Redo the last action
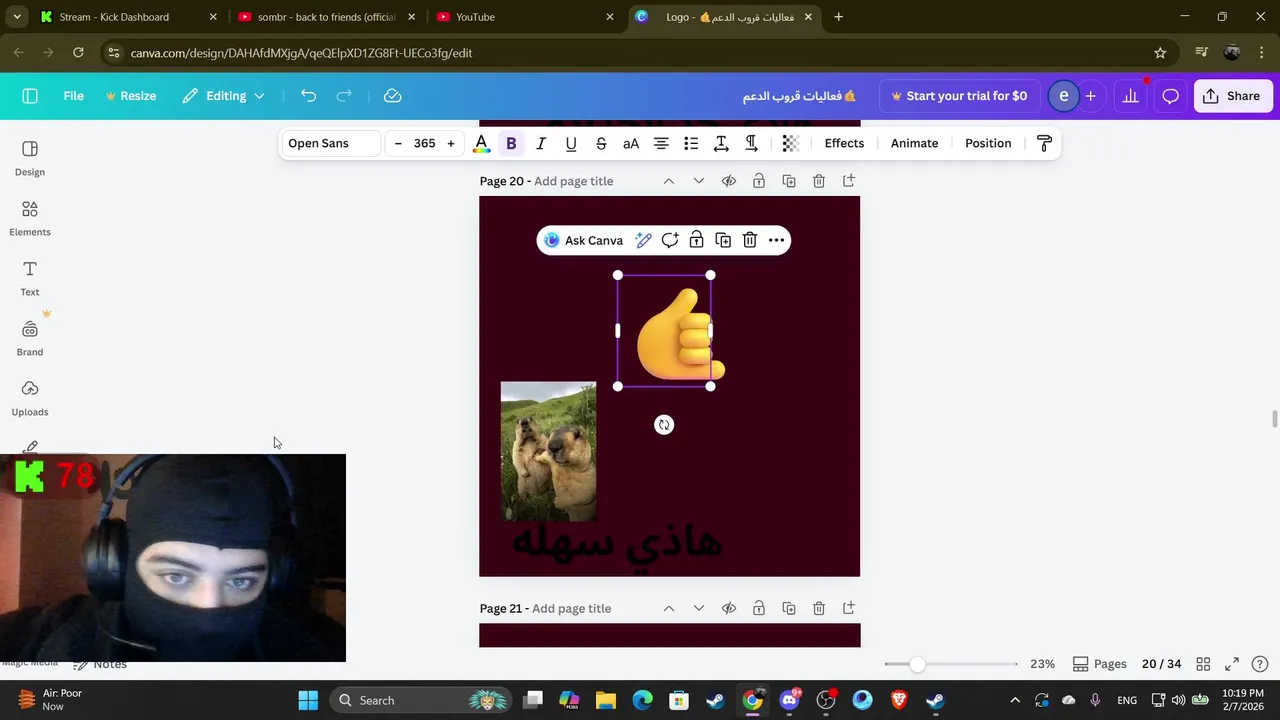This screenshot has width=1280, height=720. coord(344,96)
